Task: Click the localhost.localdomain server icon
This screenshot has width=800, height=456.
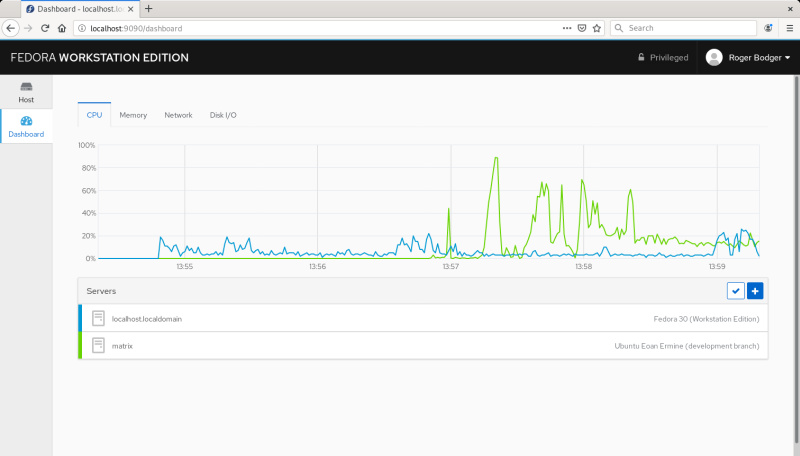Action: (x=98, y=318)
